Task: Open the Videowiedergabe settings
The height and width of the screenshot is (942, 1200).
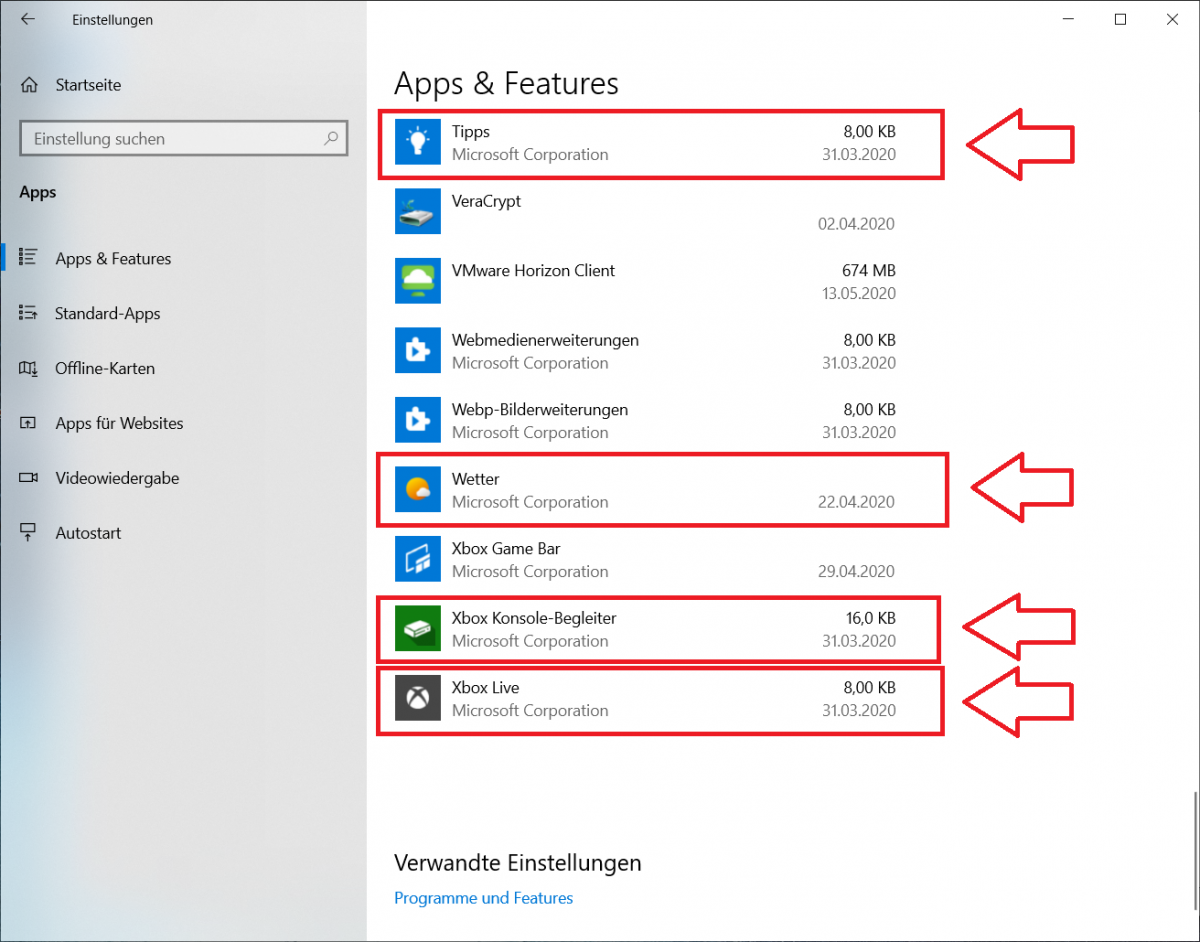Action: [x=117, y=478]
